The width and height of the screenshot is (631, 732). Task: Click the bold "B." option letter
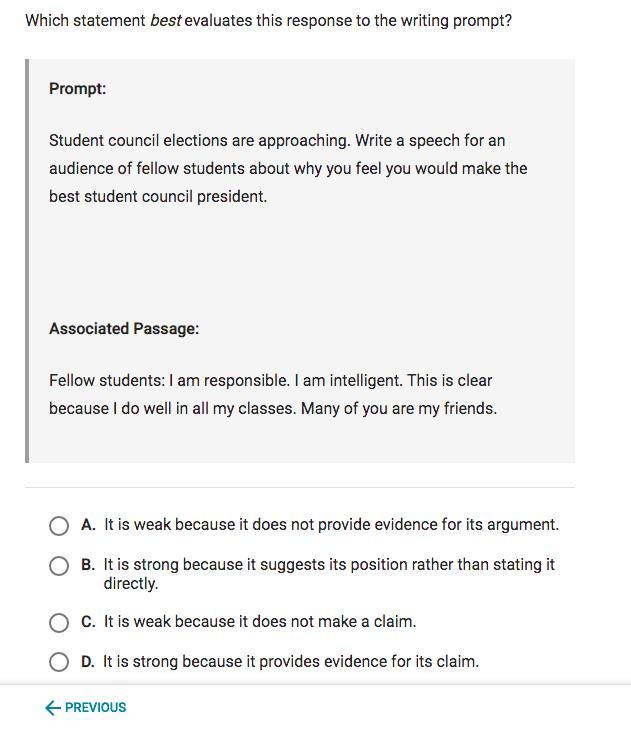point(89,565)
